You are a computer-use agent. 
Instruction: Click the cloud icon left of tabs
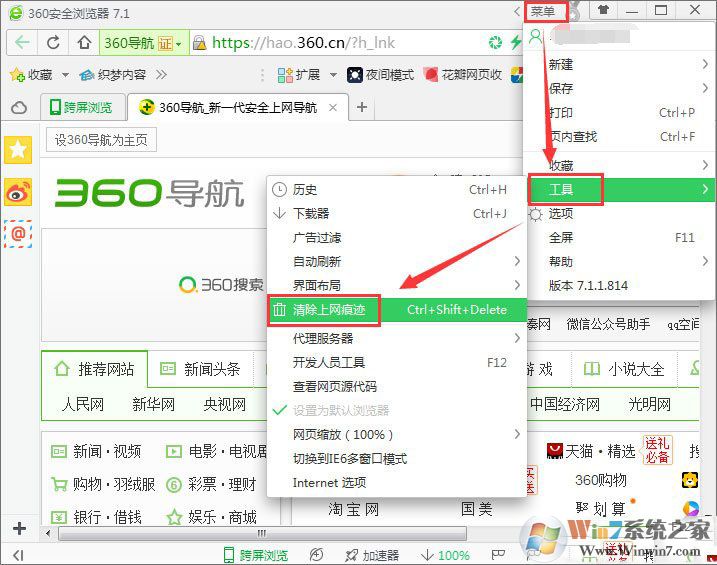coord(19,108)
